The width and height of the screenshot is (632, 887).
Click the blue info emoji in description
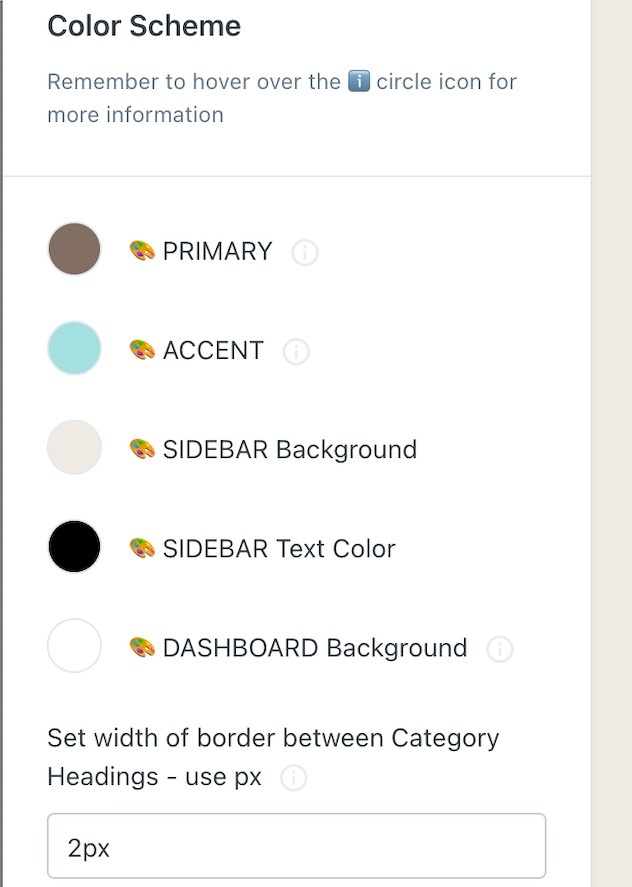click(359, 81)
